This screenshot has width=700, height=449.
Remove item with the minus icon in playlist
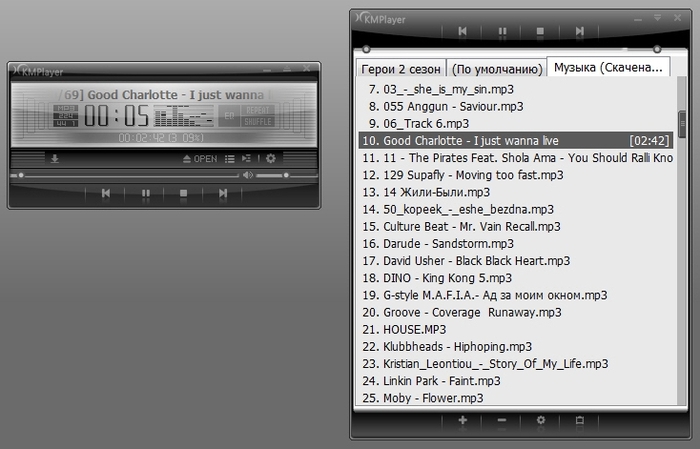[502, 420]
